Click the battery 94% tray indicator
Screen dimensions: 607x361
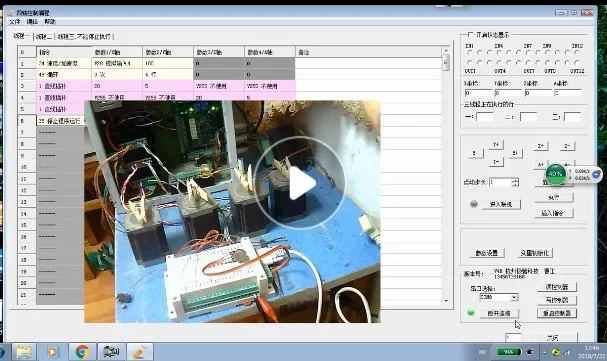click(509, 352)
